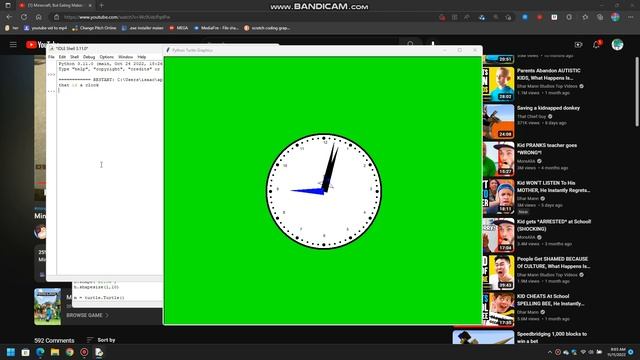Open the File menu in IDLE Shell
The image size is (640, 360).
[x=51, y=57]
